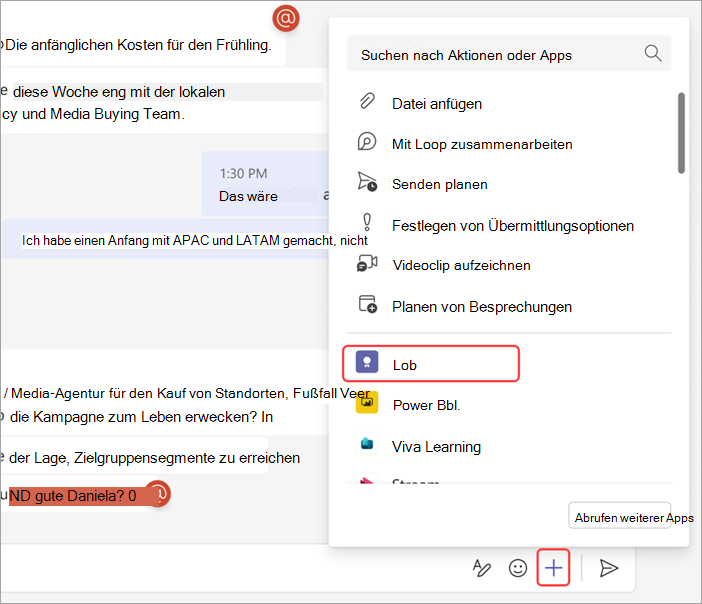The height and width of the screenshot is (604, 702).
Task: Focus the Suchen nach Aktionen oder Apps field
Action: click(x=509, y=53)
